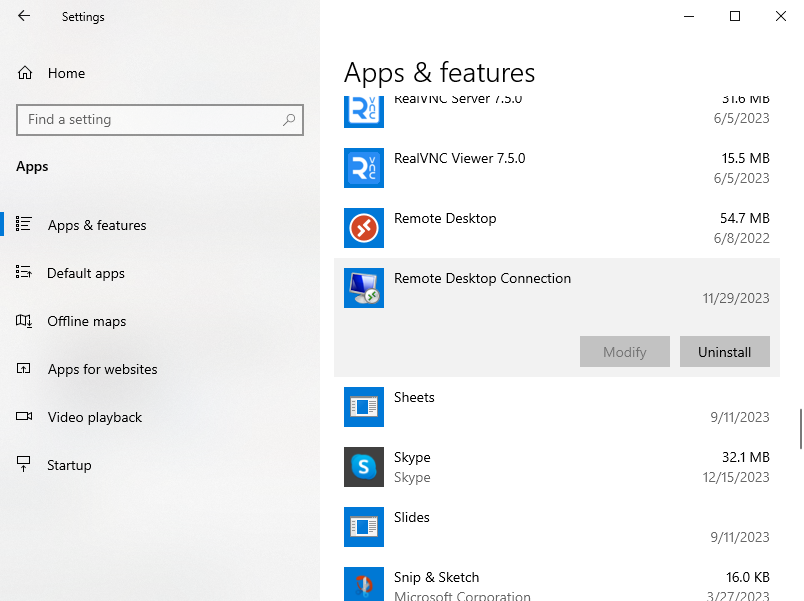Click the Skype app icon

[x=363, y=467]
